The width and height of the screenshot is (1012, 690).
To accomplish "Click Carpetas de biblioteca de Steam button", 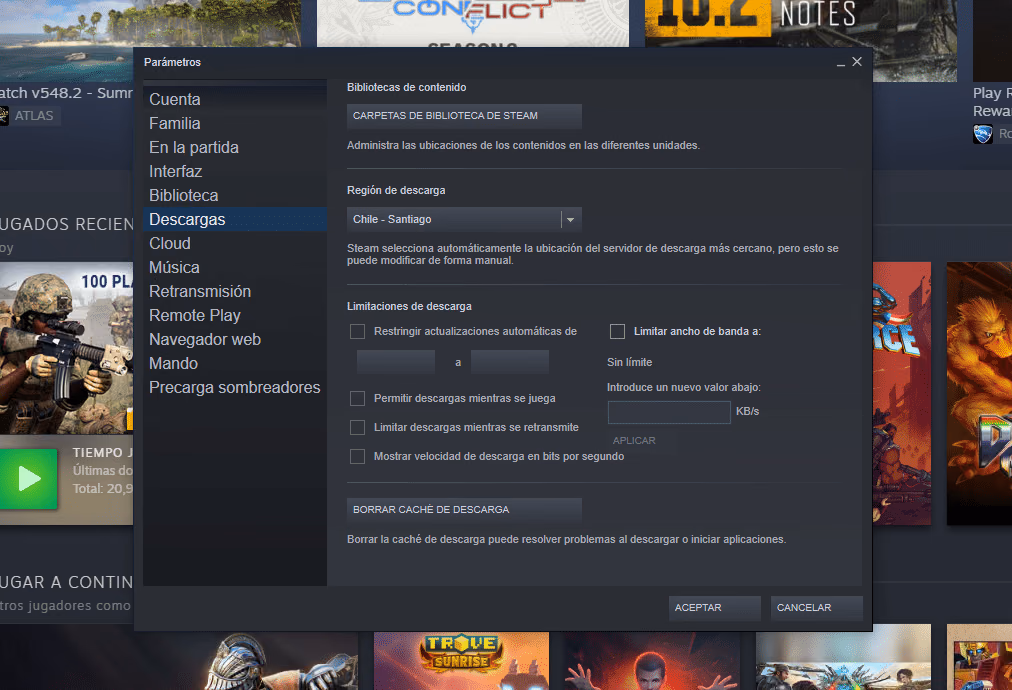I will 464,116.
